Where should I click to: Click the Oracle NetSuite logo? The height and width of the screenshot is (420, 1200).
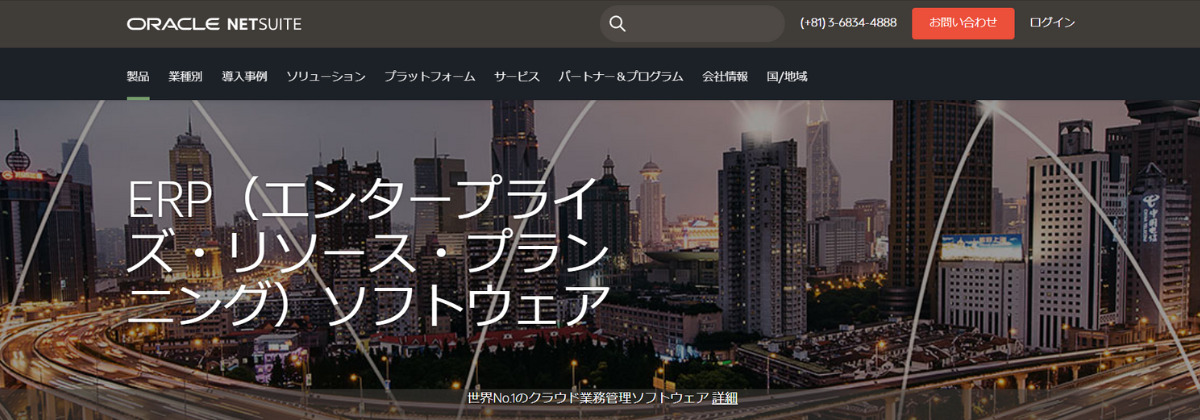(214, 23)
